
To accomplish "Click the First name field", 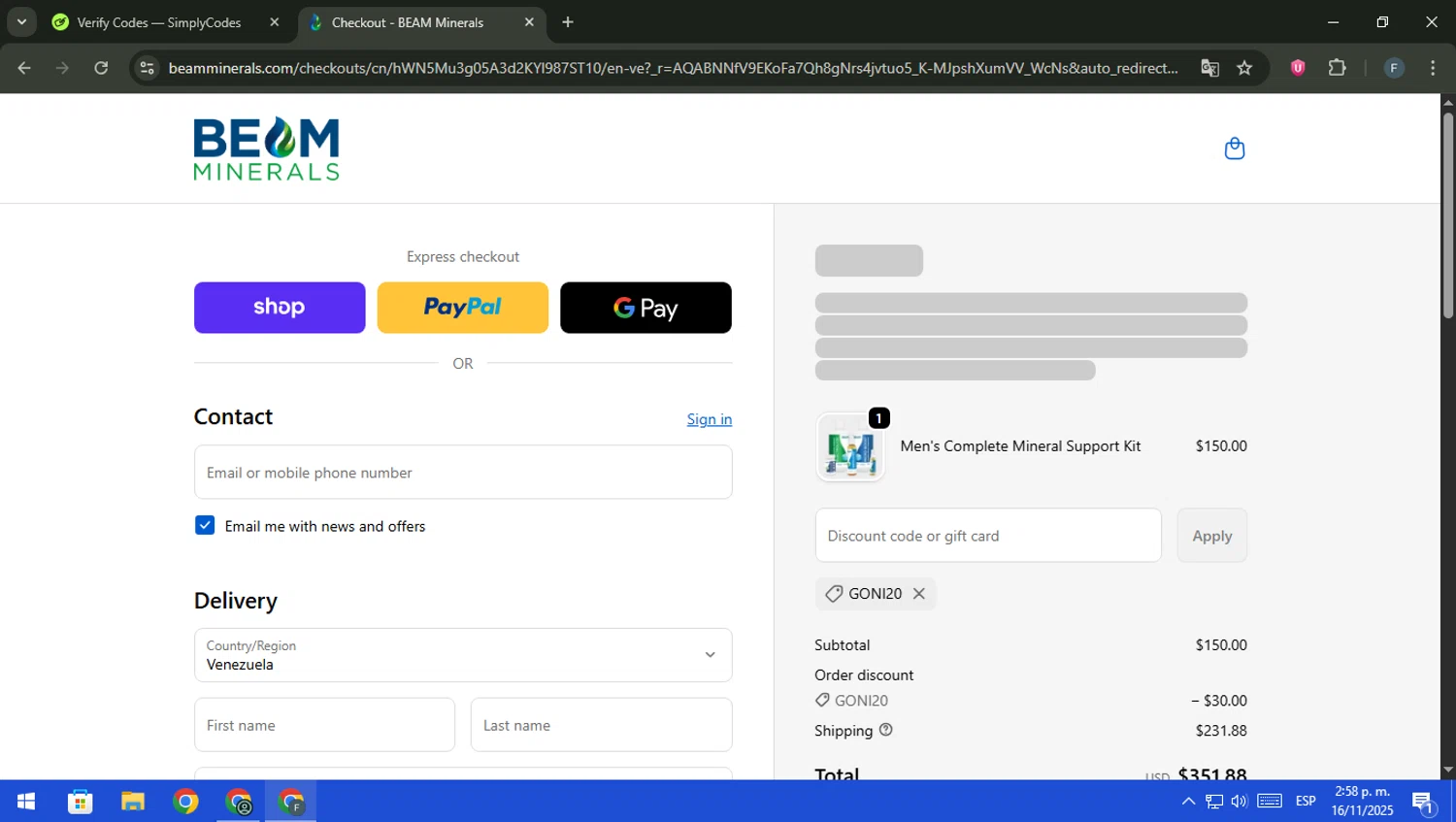I will click(x=324, y=725).
